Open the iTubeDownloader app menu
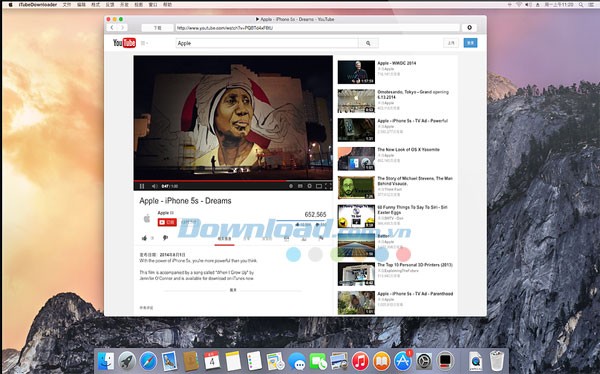 click(x=38, y=5)
